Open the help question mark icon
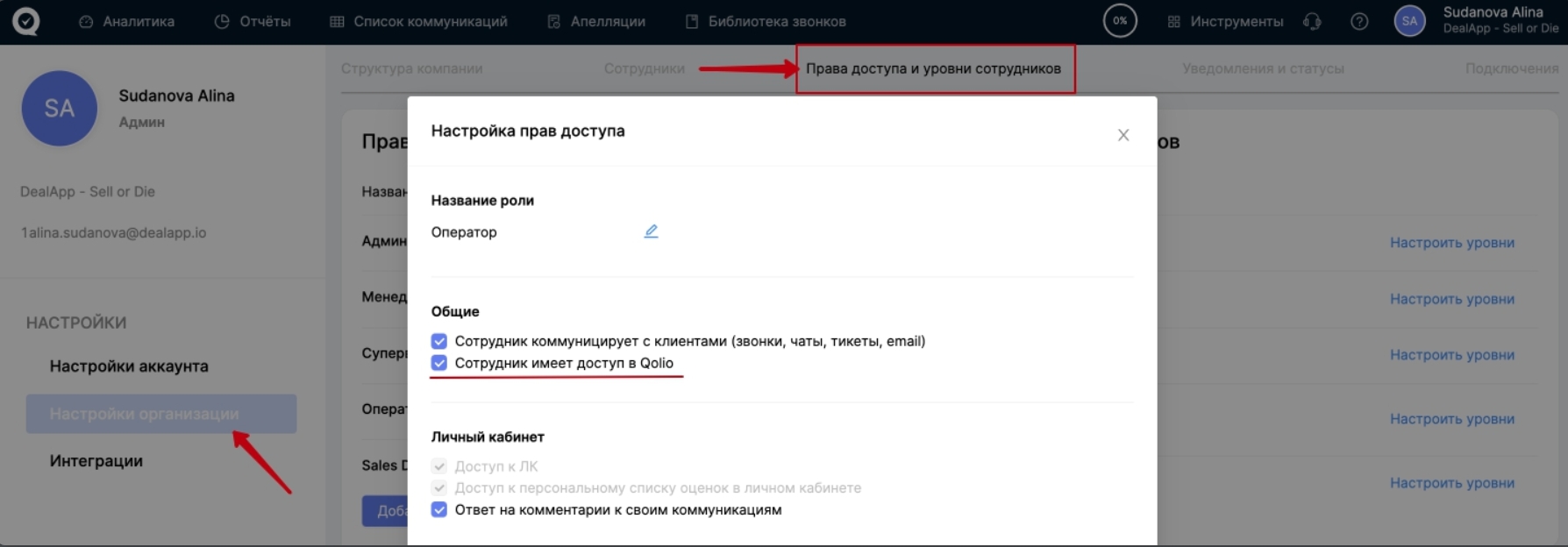The width and height of the screenshot is (1568, 547). tap(1359, 21)
